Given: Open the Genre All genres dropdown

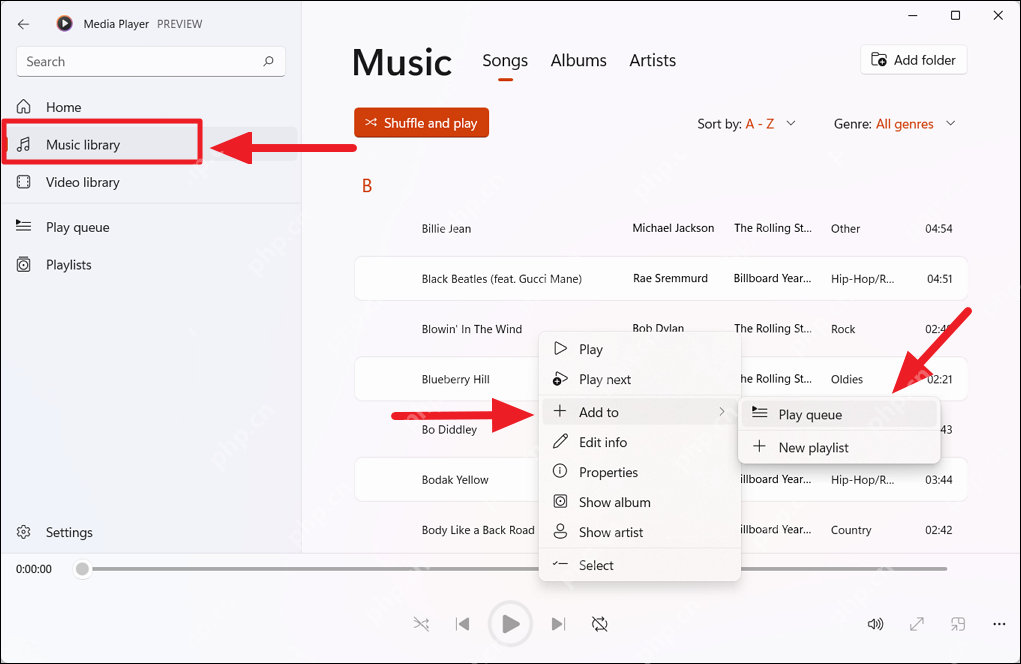Looking at the screenshot, I should click(x=895, y=124).
